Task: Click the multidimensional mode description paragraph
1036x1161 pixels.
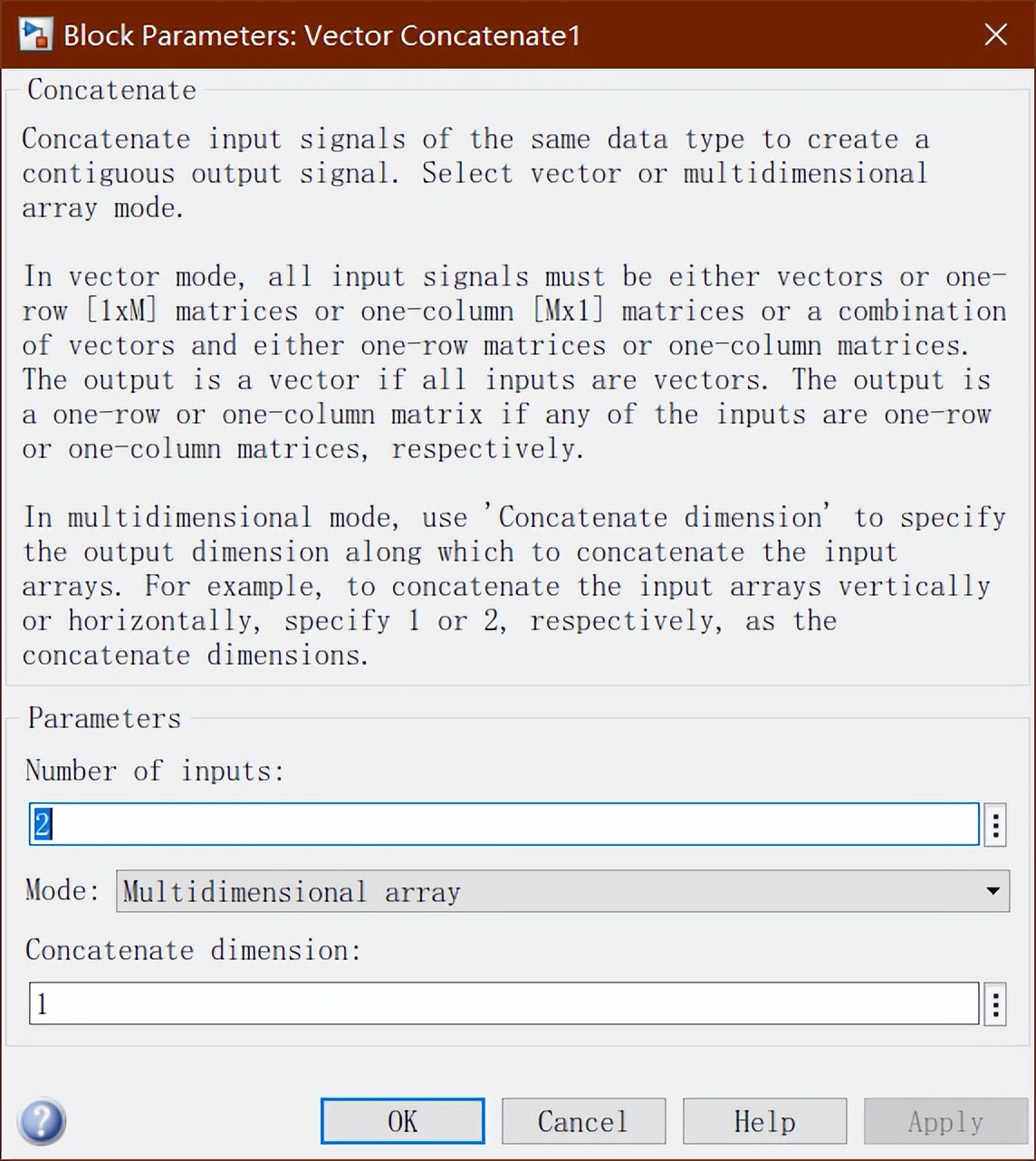Action: pyautogui.click(x=513, y=586)
